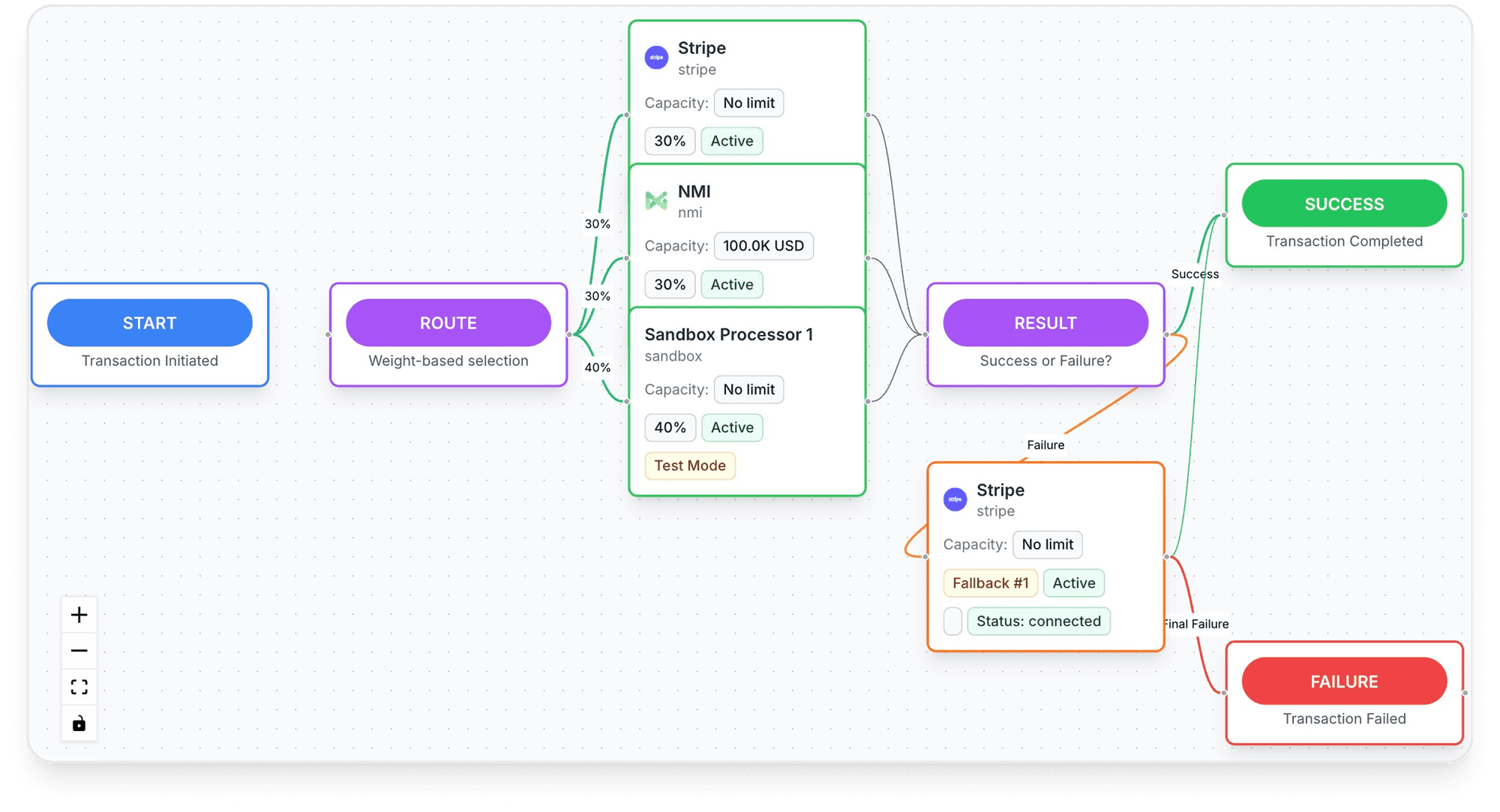Click the green SUCCESS node
The image size is (1500, 812).
[1343, 204]
